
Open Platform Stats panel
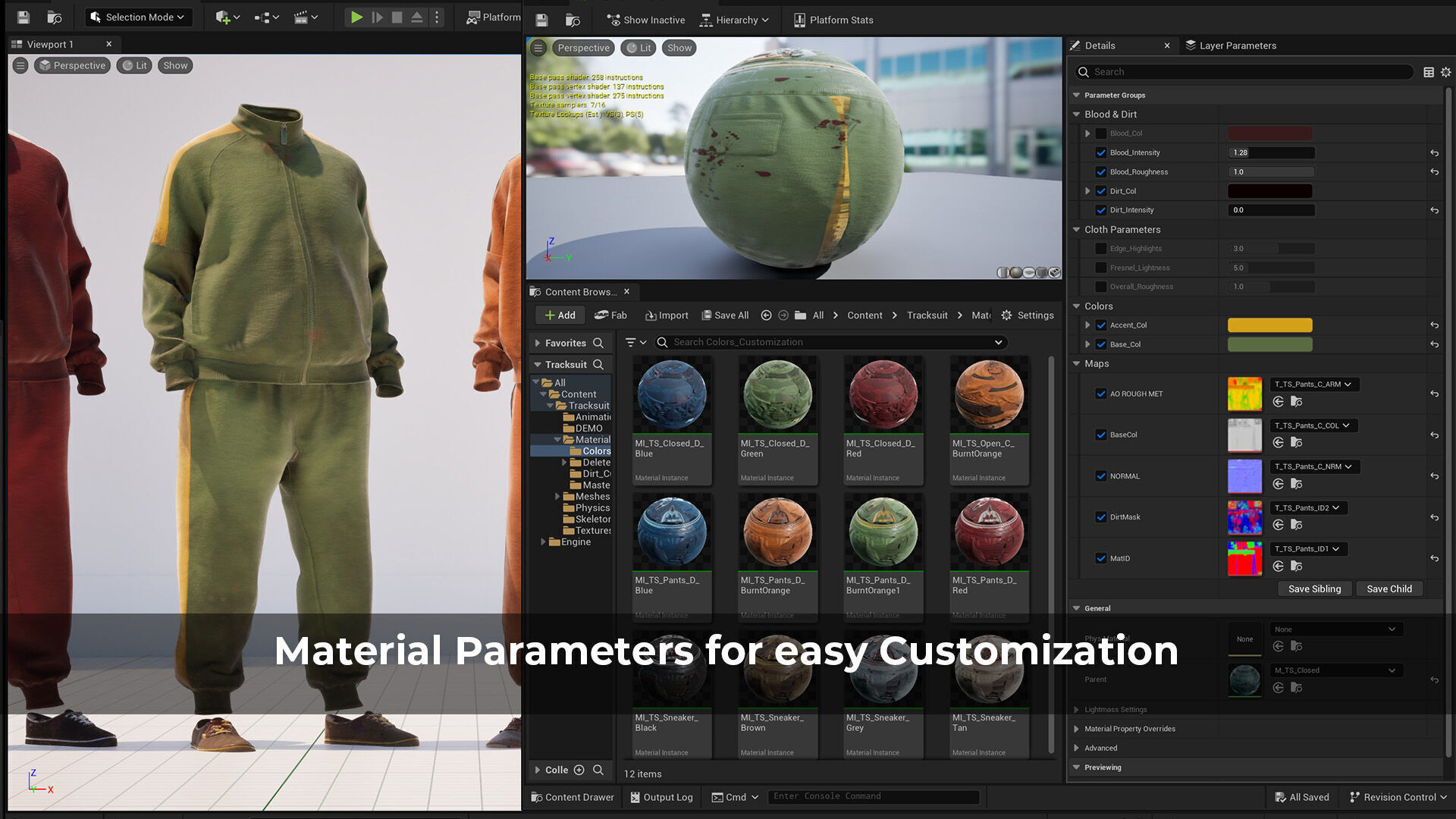[x=833, y=20]
